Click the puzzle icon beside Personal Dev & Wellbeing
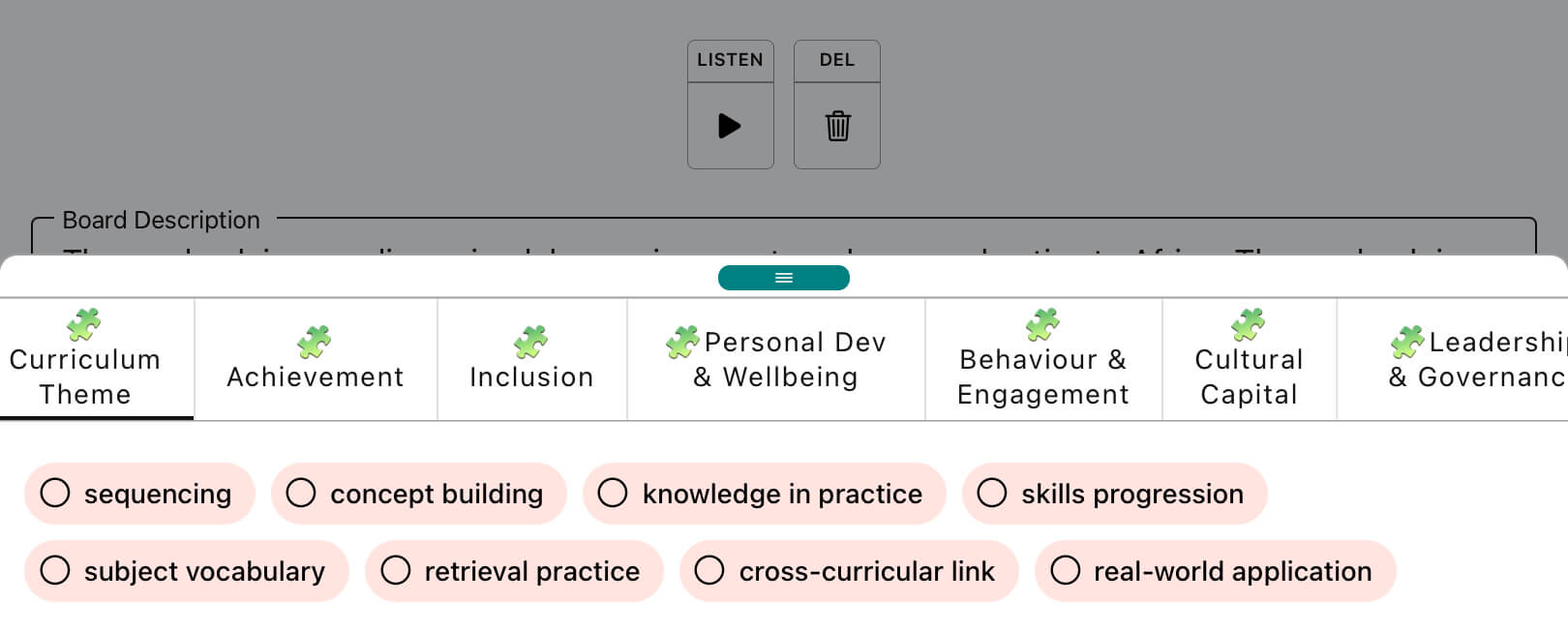The image size is (1568, 632). tap(683, 341)
